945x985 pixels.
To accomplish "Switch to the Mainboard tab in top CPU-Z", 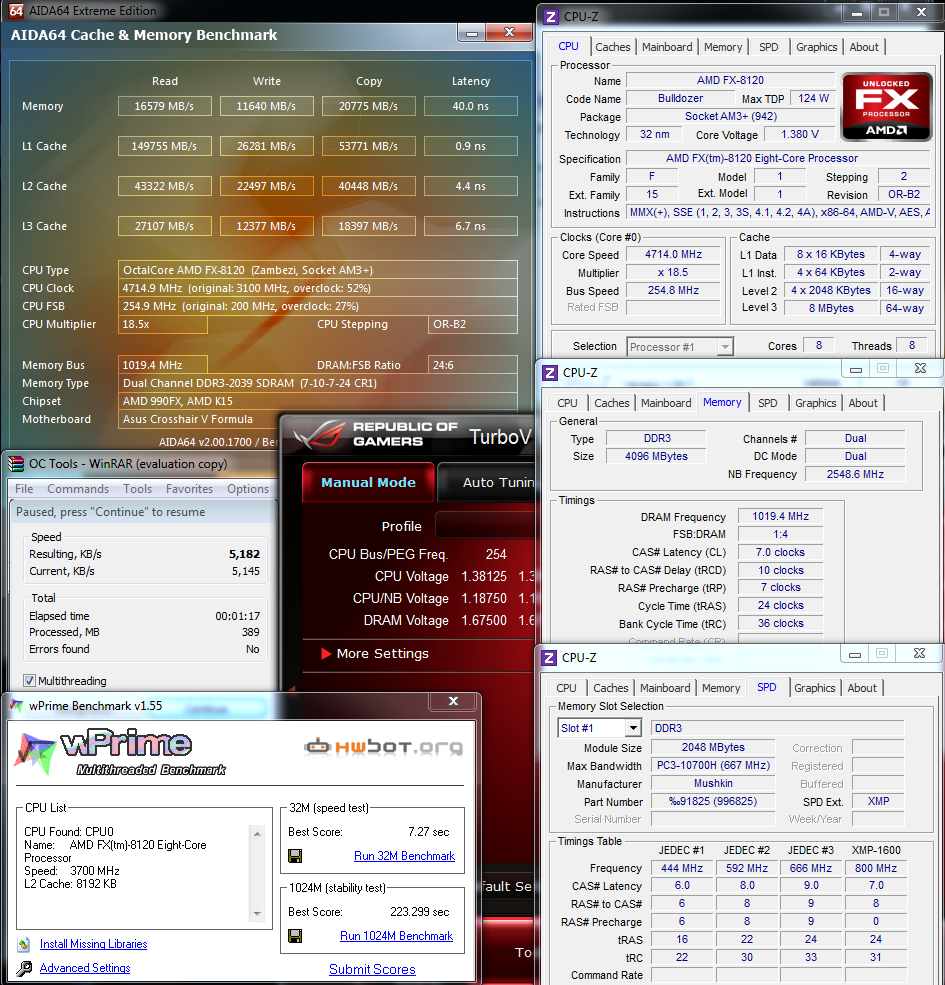I will tap(667, 47).
